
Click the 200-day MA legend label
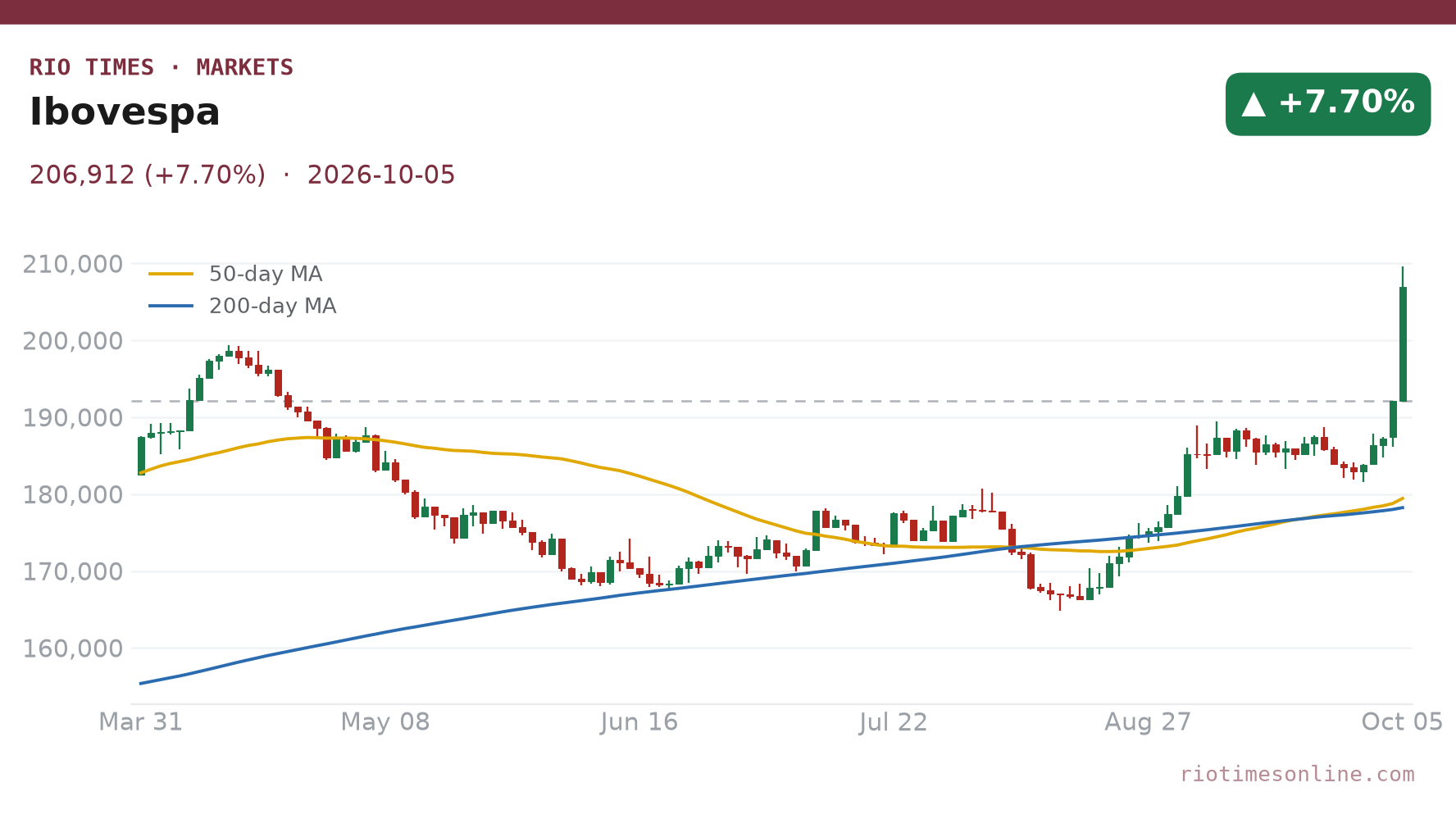click(272, 306)
